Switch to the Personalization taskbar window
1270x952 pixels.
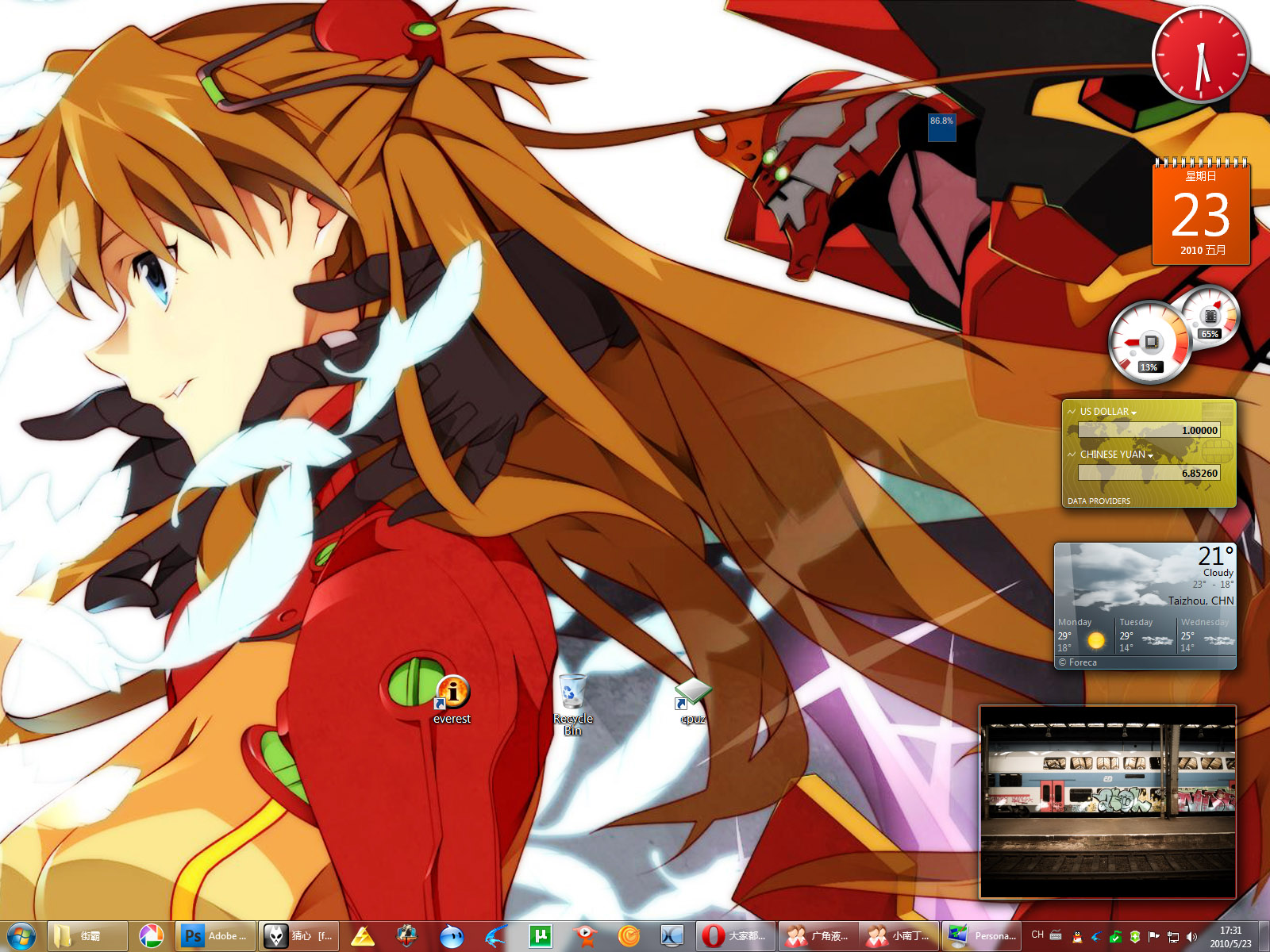point(983,936)
